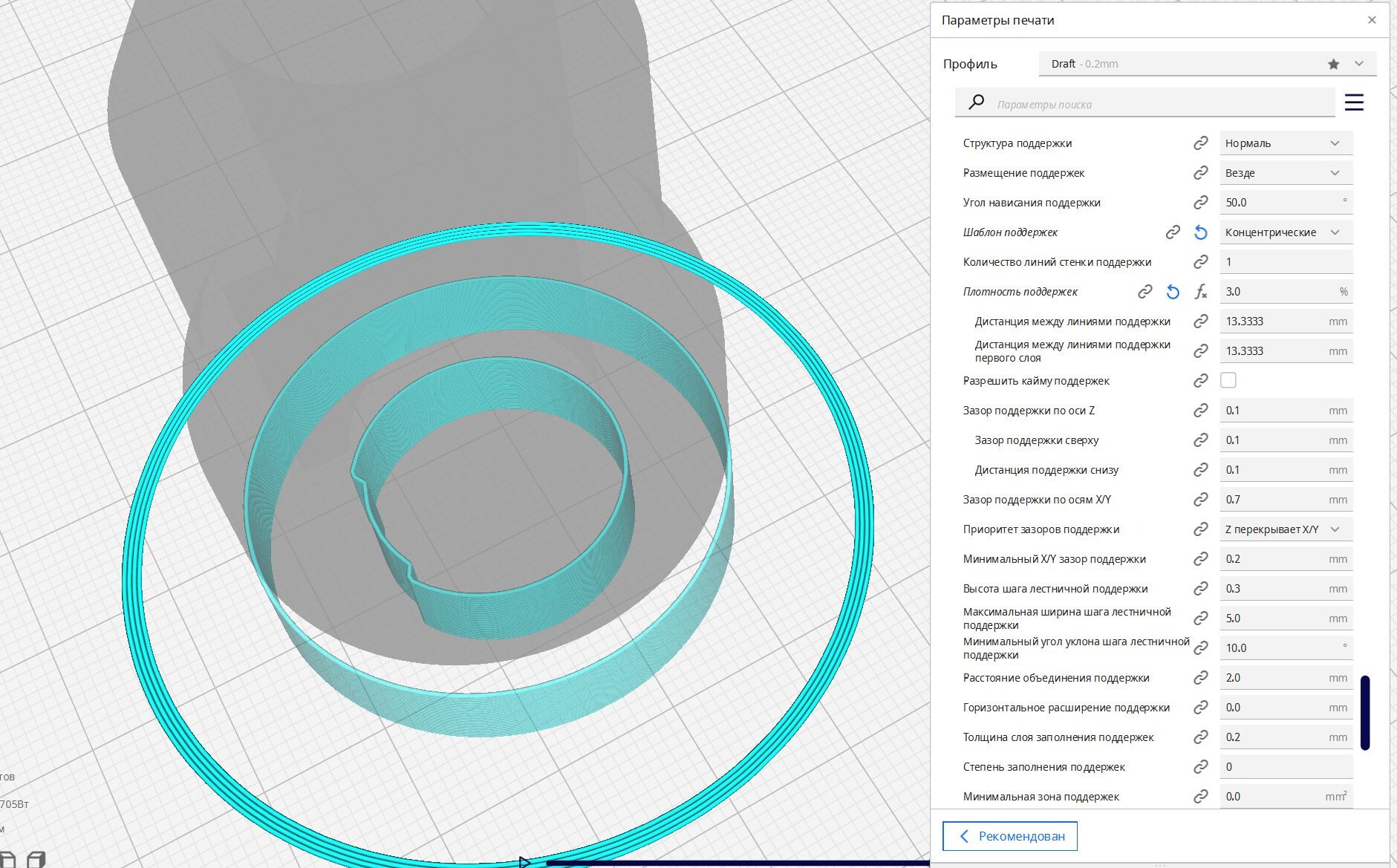The image size is (1397, 868).
Task: Click the settings panel vertical scrollbar
Action: click(1365, 713)
